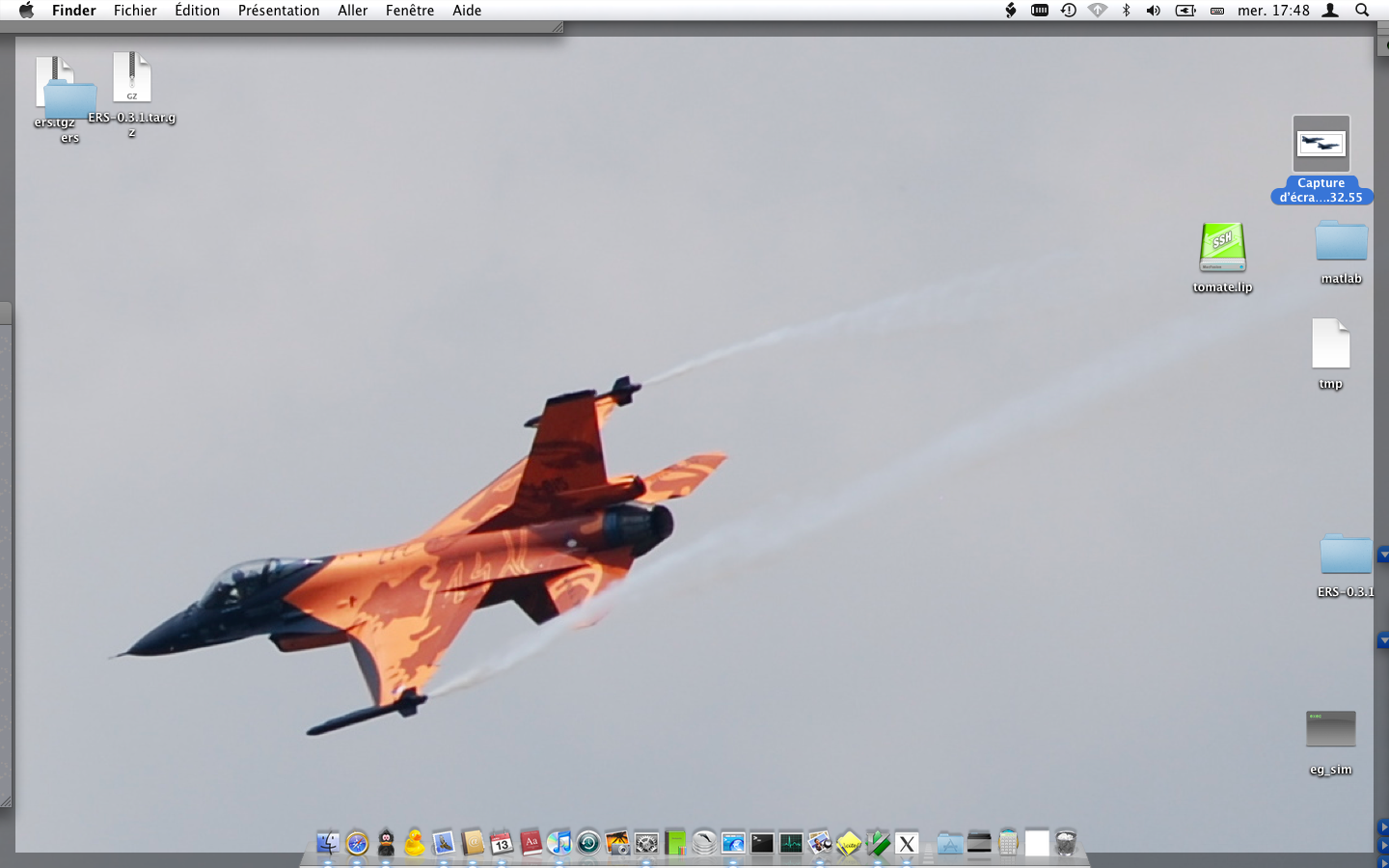The width and height of the screenshot is (1389, 868).
Task: Open System Preferences gear icon
Action: pyautogui.click(x=646, y=843)
